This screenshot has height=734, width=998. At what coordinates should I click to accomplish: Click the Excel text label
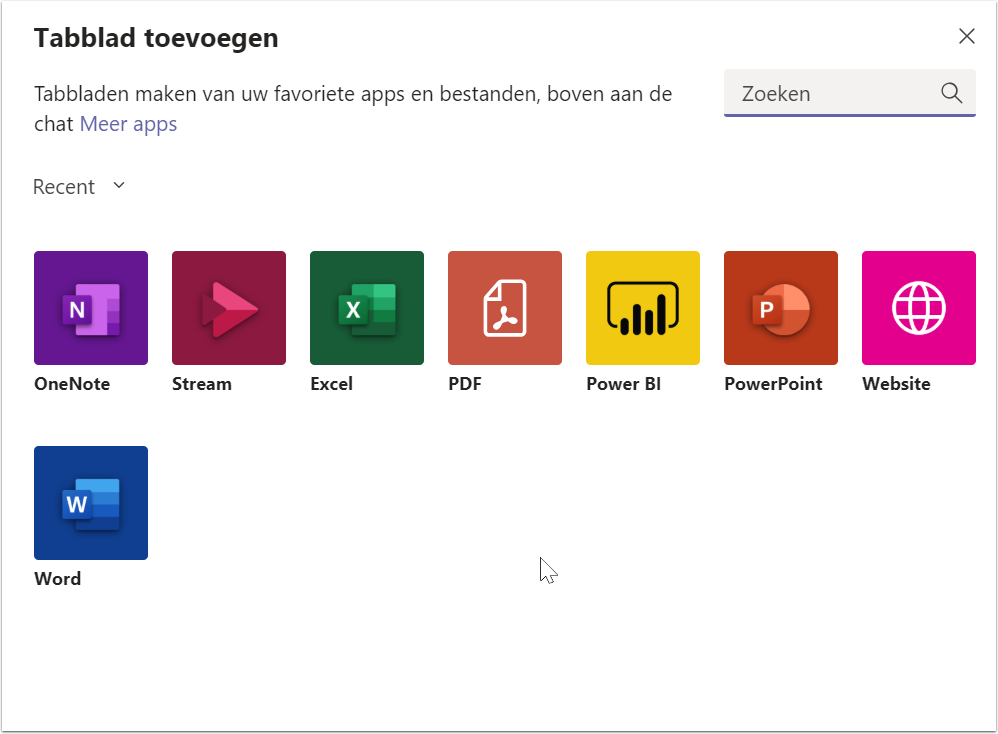[332, 384]
